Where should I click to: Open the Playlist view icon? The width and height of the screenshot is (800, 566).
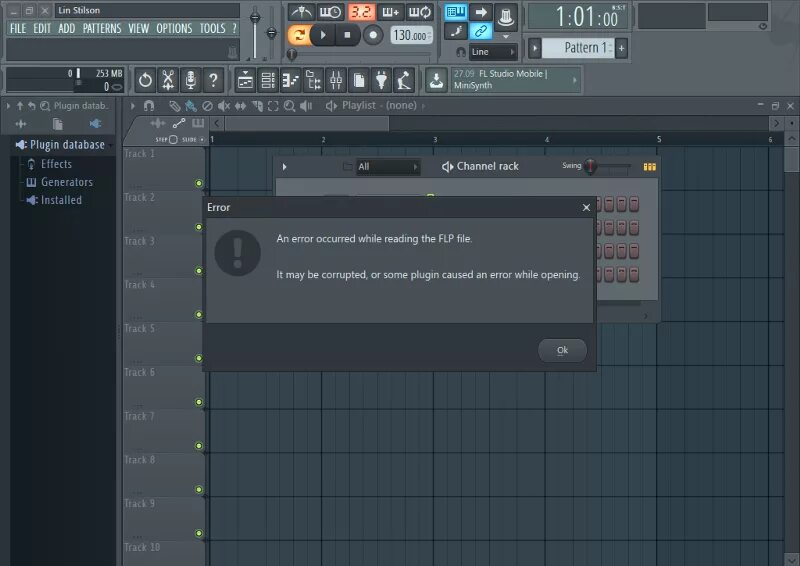tap(245, 80)
